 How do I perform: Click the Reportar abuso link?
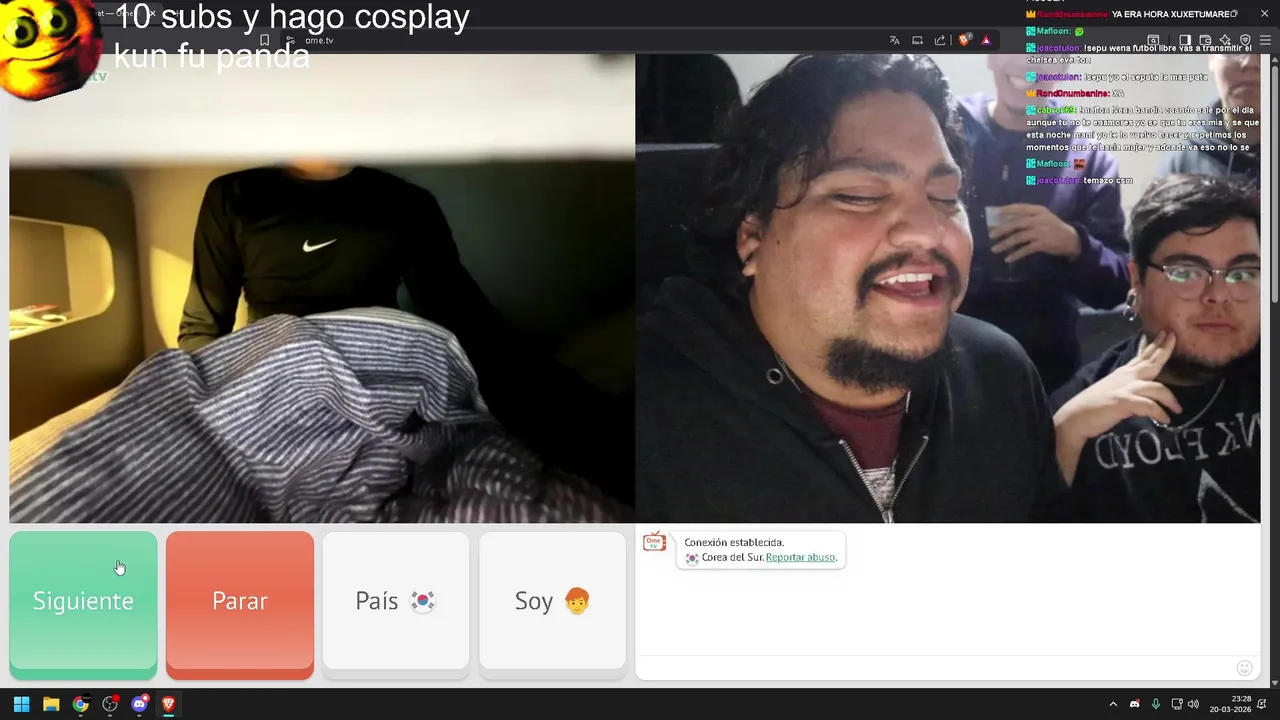(x=800, y=557)
